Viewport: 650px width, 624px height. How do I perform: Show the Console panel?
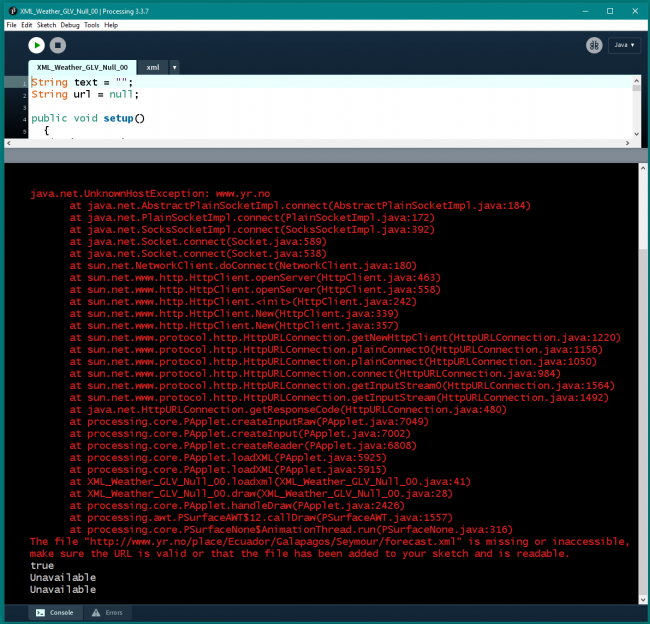[x=55, y=612]
